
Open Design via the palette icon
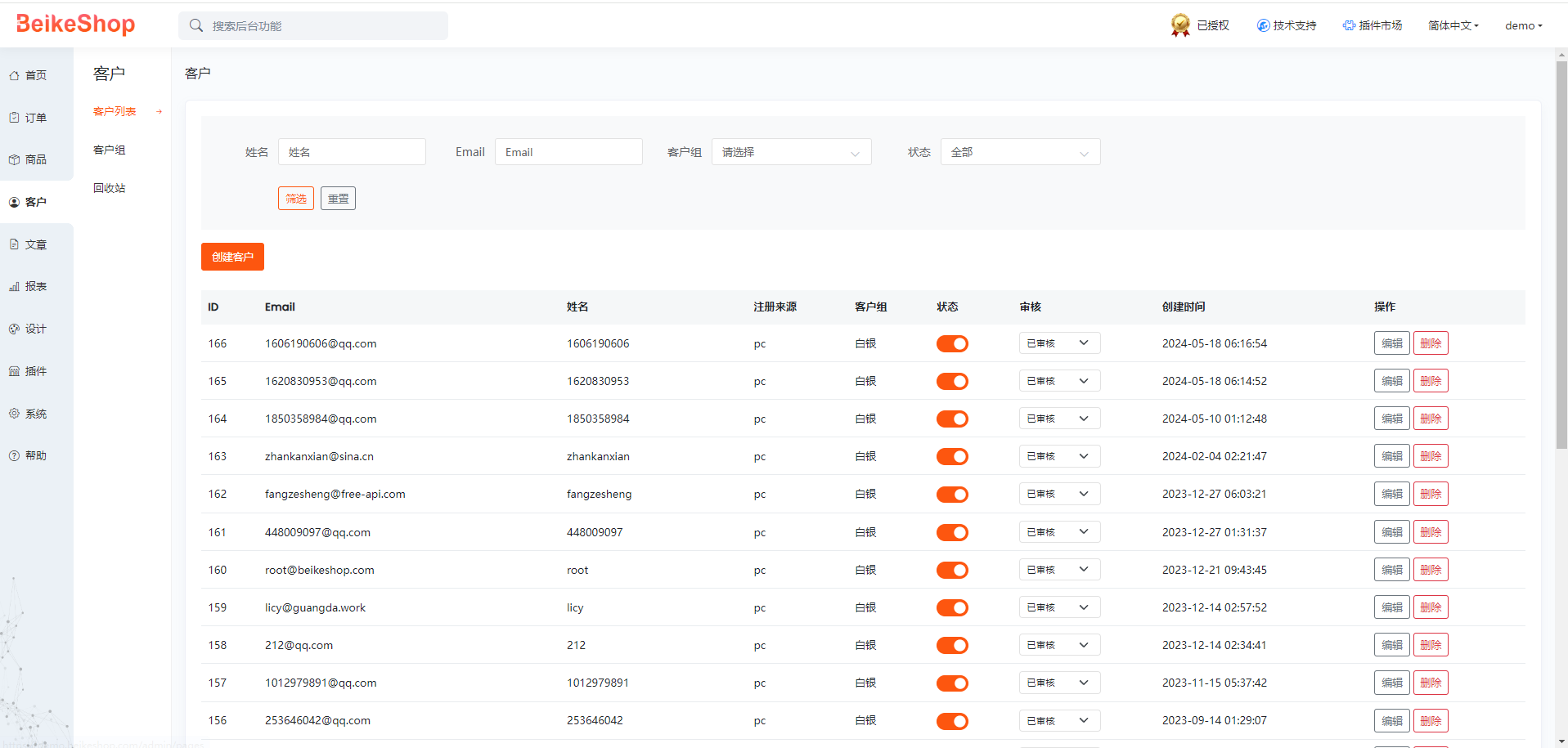pos(14,329)
